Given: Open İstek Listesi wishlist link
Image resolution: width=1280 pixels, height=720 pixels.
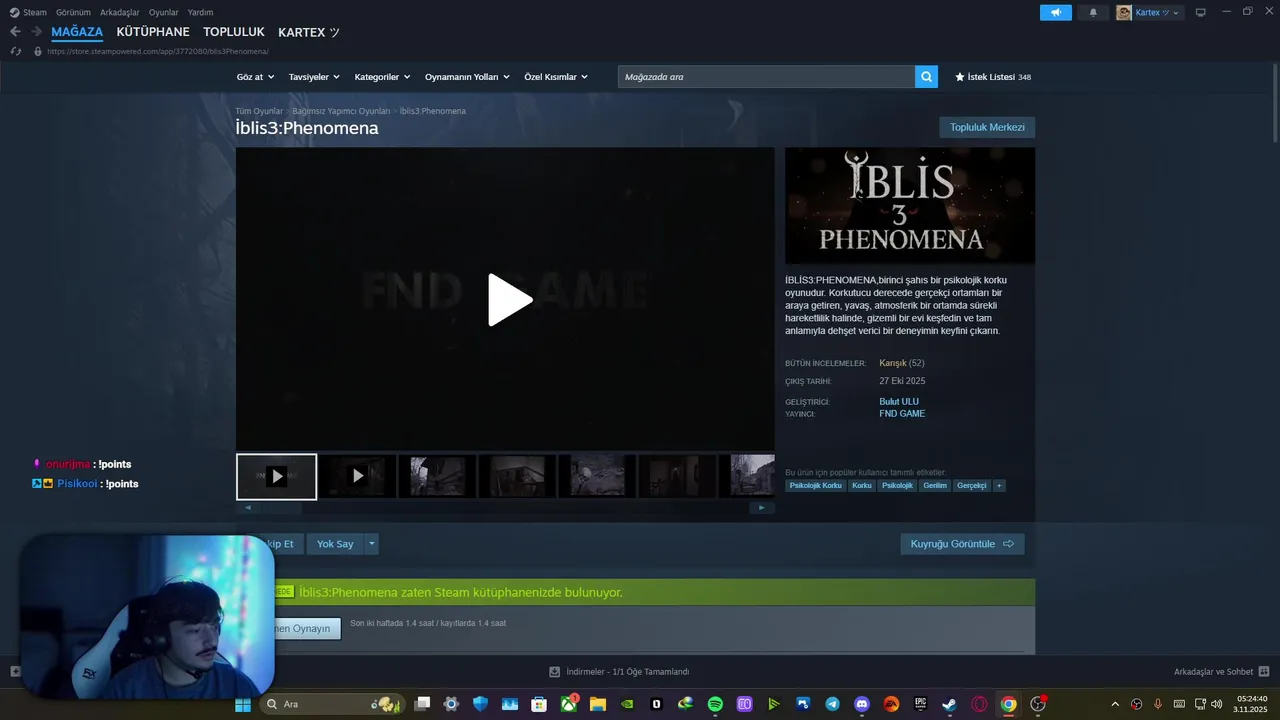Looking at the screenshot, I should point(993,77).
